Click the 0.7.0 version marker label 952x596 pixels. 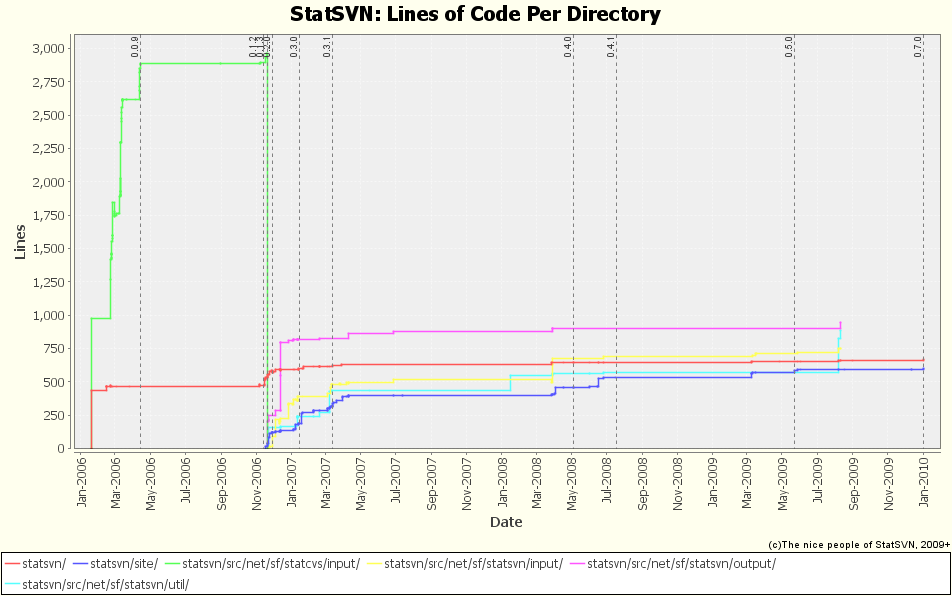918,47
